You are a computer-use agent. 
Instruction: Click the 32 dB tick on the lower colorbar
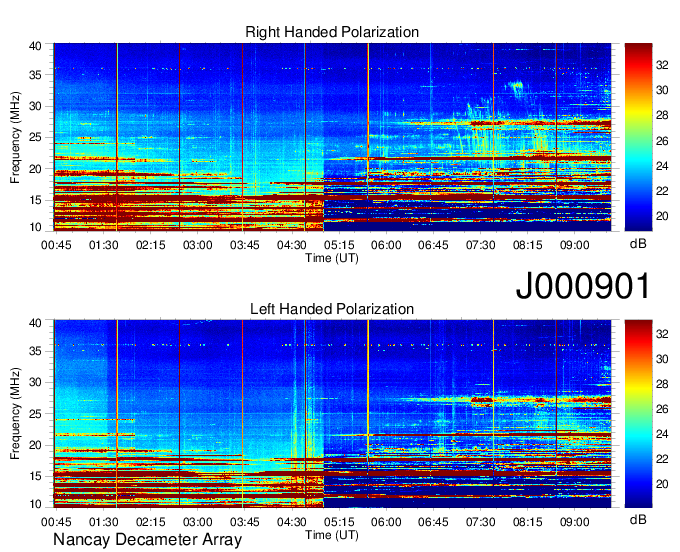pyautogui.click(x=662, y=334)
